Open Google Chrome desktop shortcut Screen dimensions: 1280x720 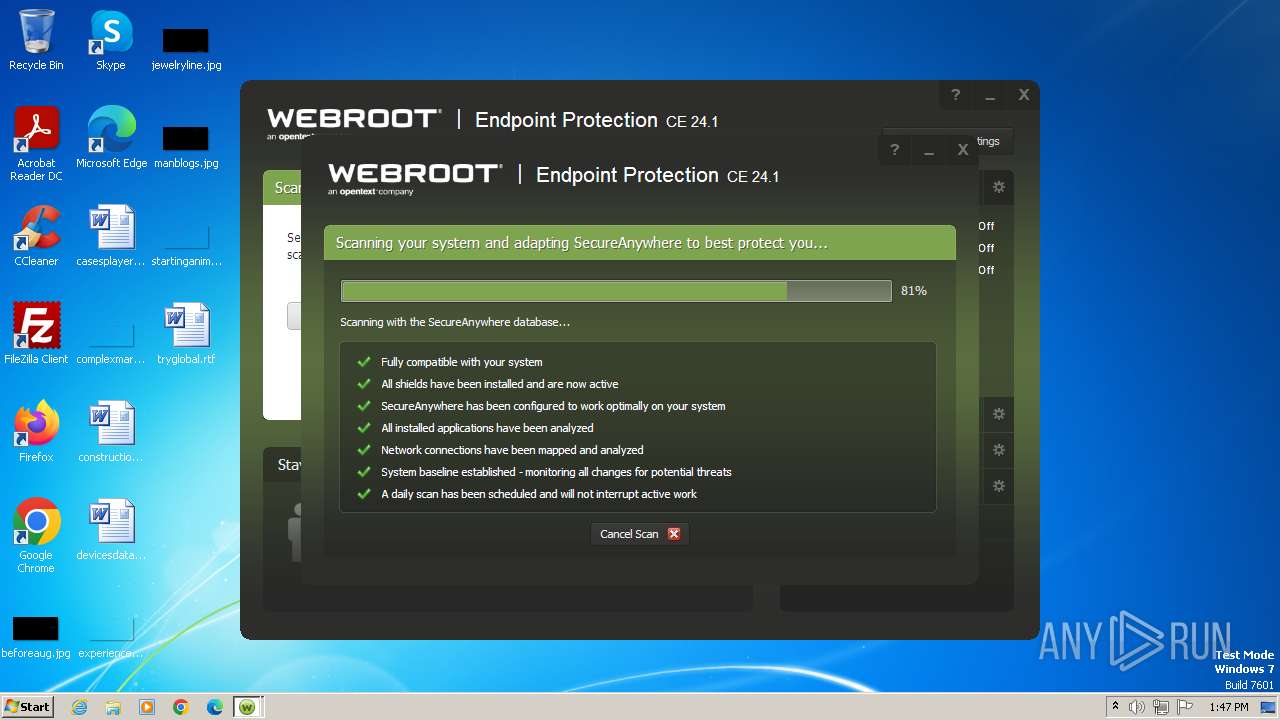(36, 536)
